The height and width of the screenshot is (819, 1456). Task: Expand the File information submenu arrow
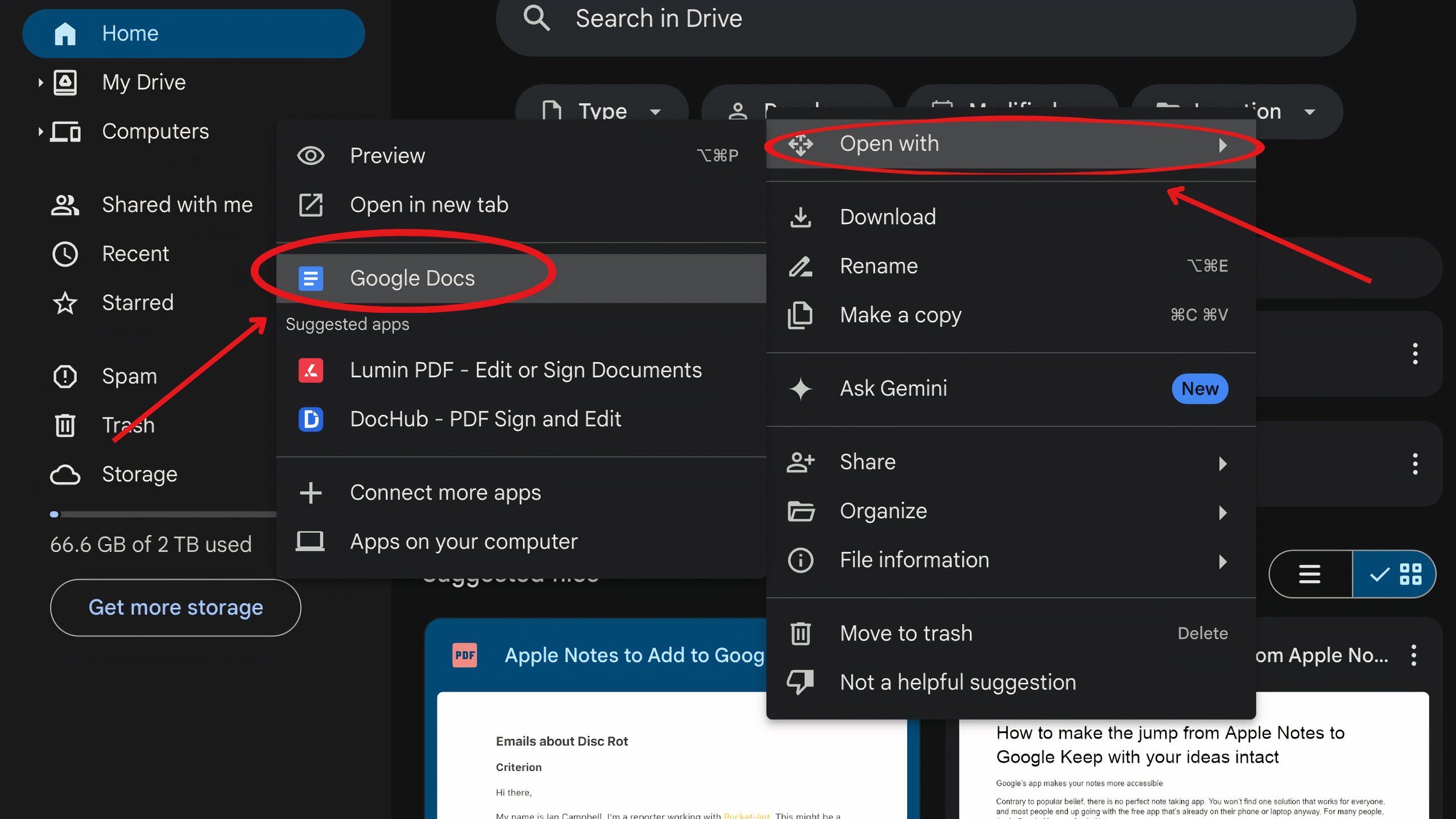click(x=1223, y=562)
